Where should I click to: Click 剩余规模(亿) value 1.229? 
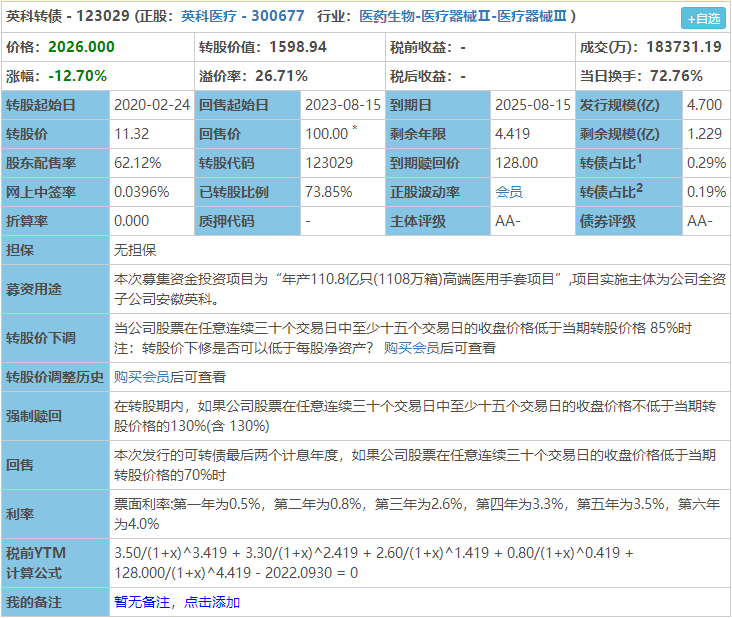[704, 134]
